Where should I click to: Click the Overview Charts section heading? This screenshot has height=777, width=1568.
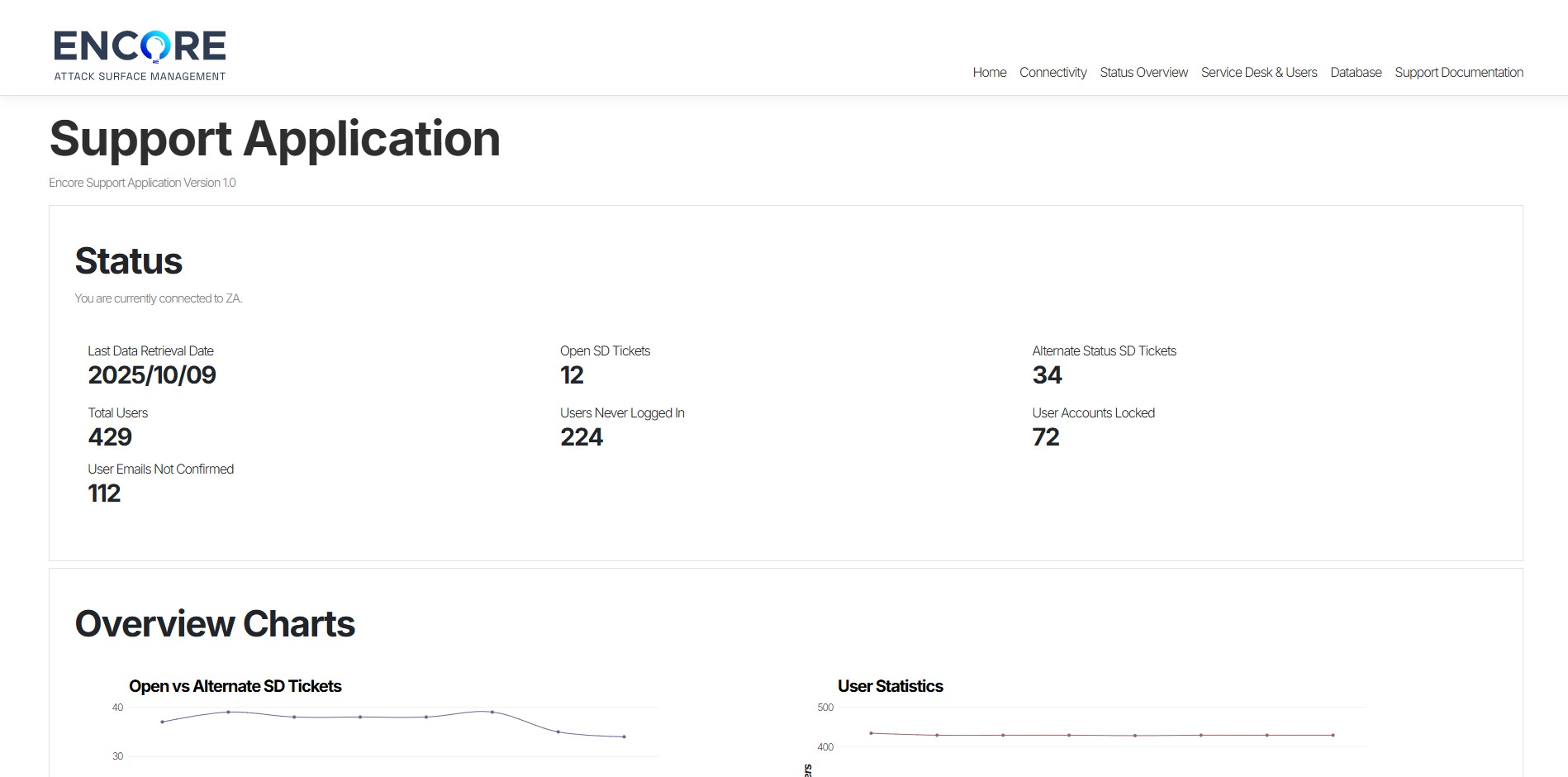[215, 624]
